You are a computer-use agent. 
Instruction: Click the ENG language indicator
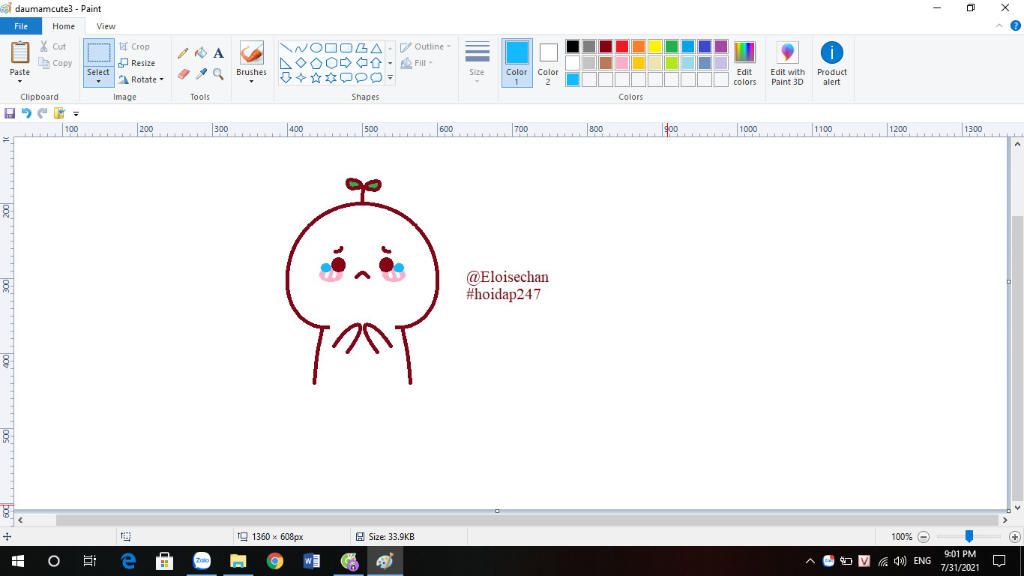pyautogui.click(x=922, y=561)
